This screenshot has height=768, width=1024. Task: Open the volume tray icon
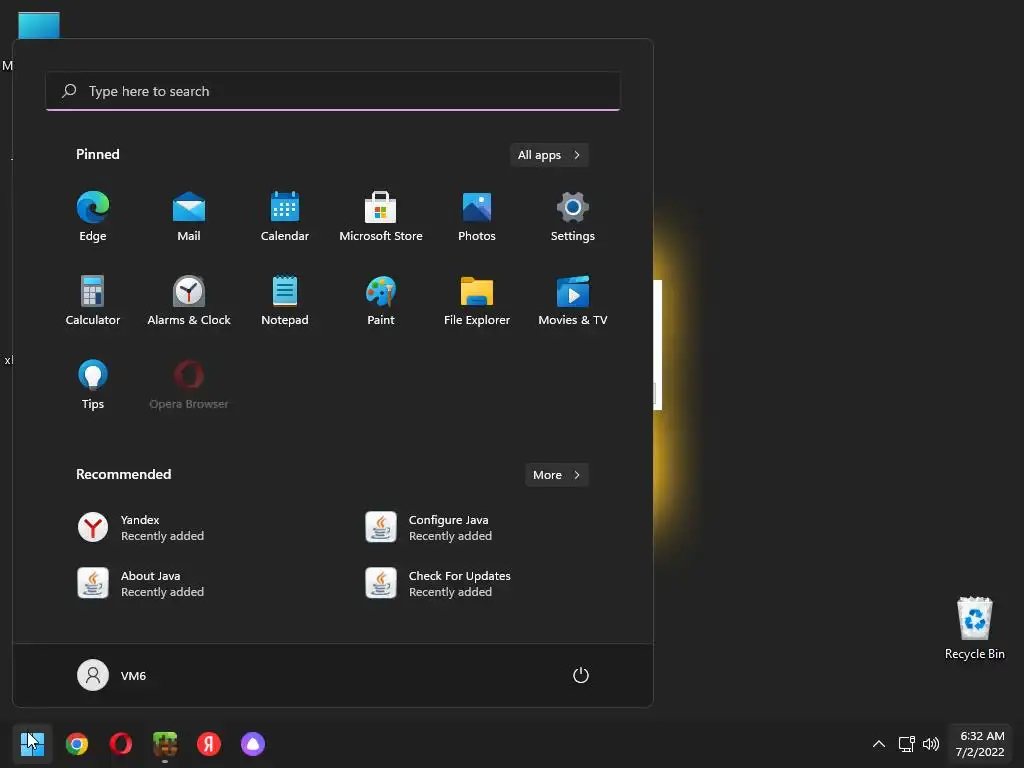point(931,744)
